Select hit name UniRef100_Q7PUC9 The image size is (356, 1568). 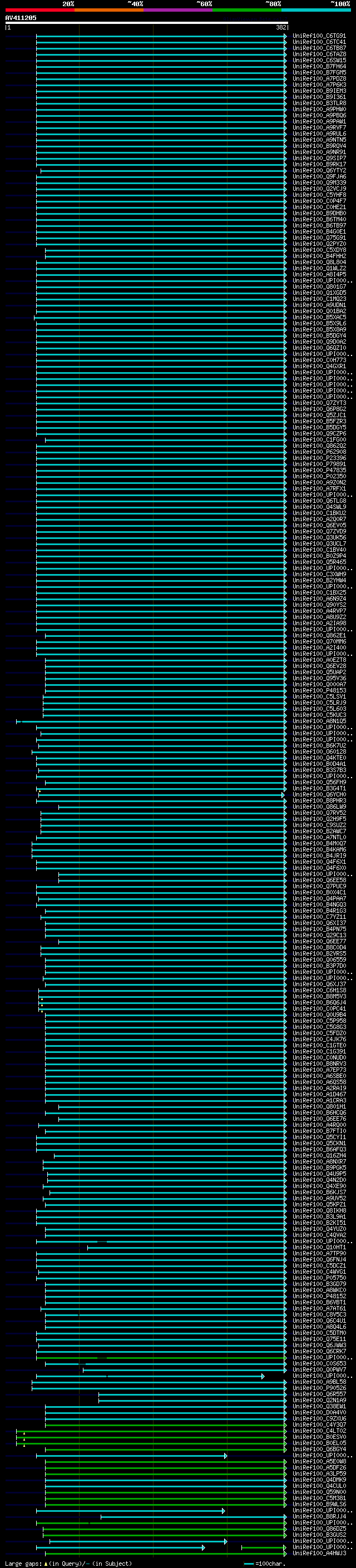tap(319, 886)
